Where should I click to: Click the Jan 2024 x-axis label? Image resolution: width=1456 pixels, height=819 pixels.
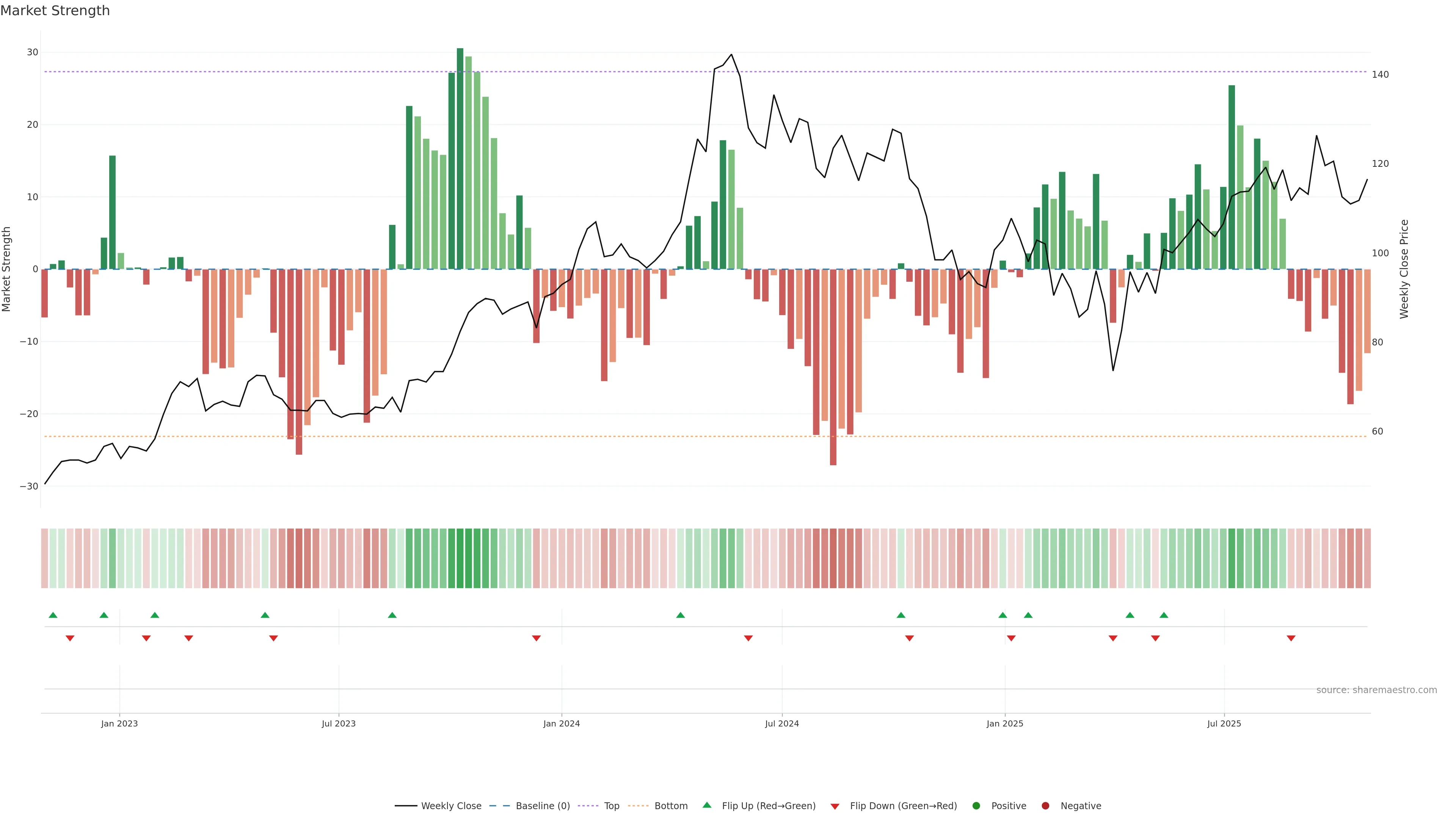coord(561,723)
